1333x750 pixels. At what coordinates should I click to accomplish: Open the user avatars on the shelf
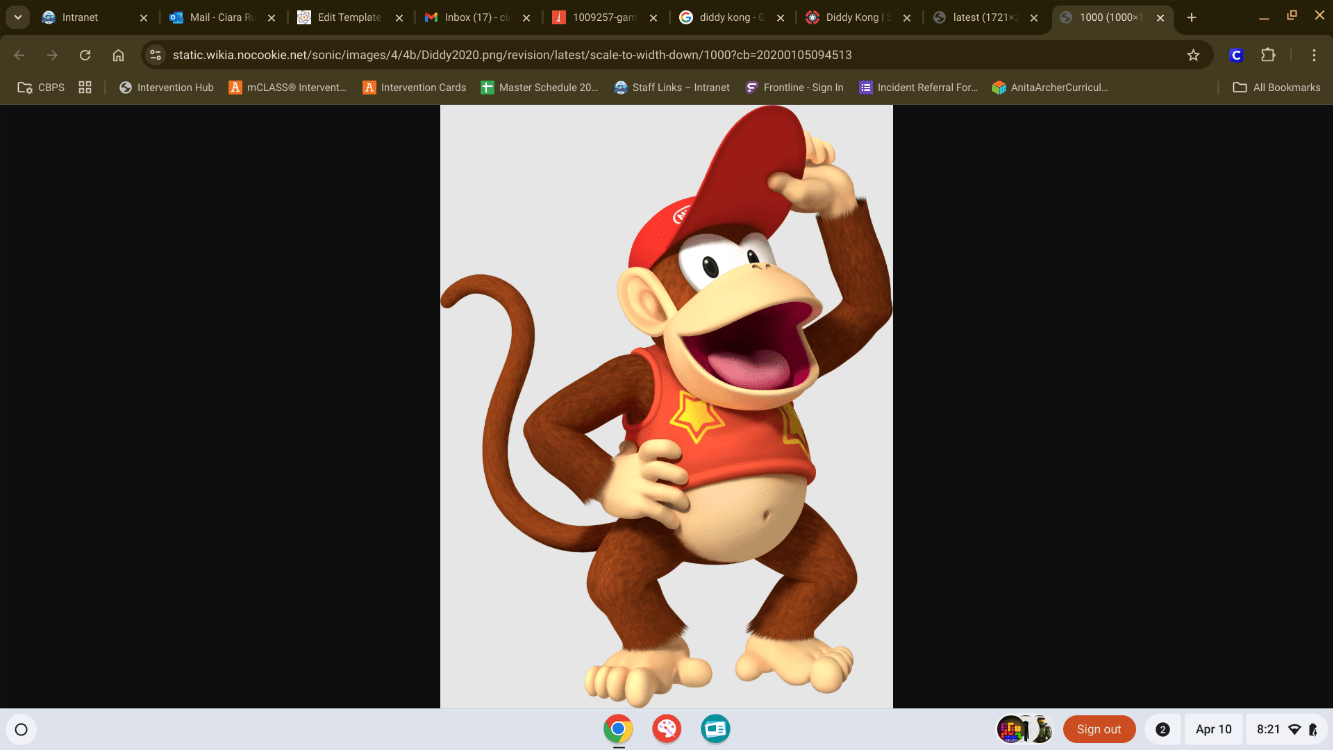1025,729
